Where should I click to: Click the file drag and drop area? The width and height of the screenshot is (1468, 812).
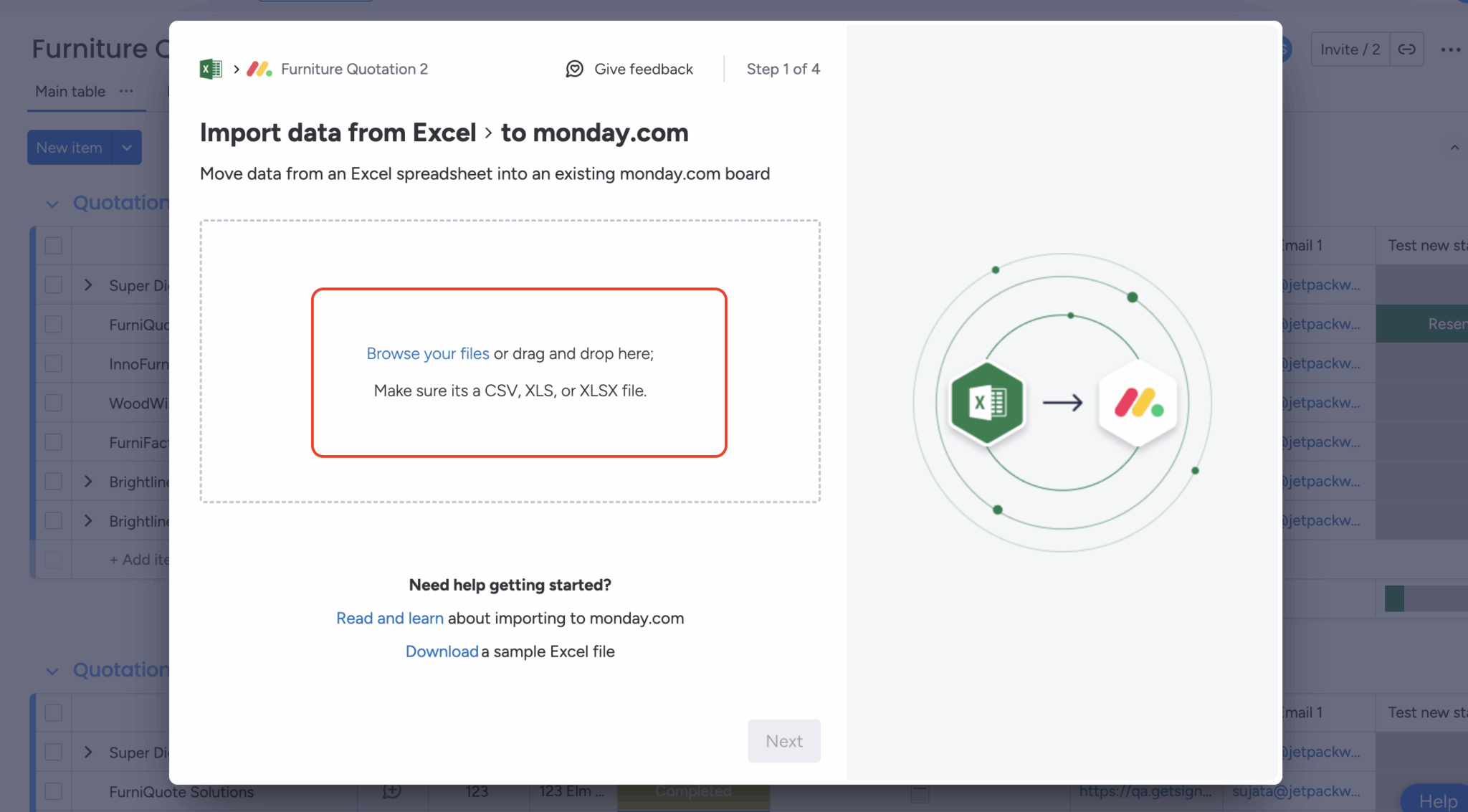point(510,361)
